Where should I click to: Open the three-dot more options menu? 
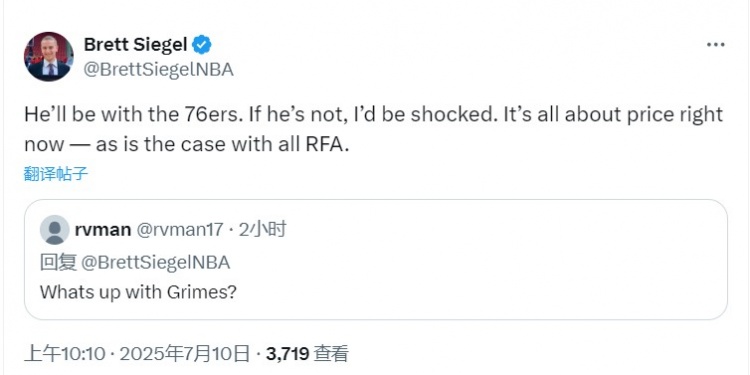point(716,45)
